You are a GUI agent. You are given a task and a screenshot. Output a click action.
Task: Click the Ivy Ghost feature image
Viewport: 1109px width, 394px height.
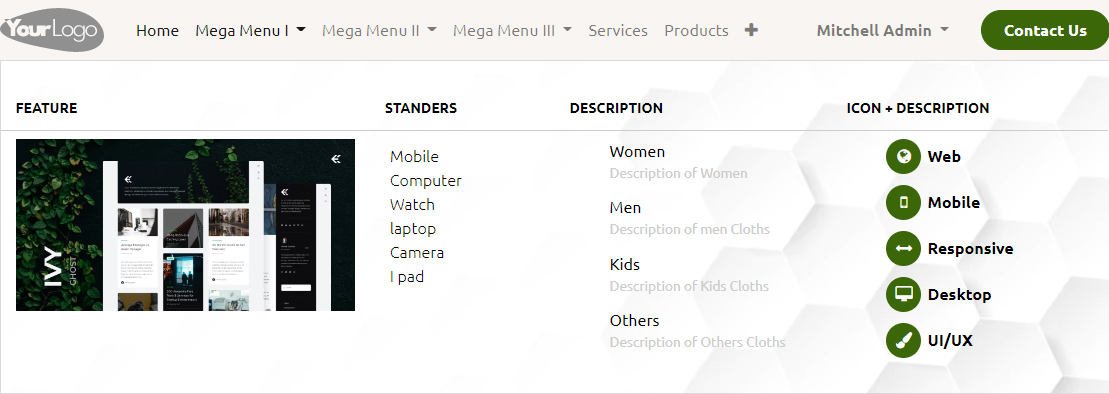(185, 225)
